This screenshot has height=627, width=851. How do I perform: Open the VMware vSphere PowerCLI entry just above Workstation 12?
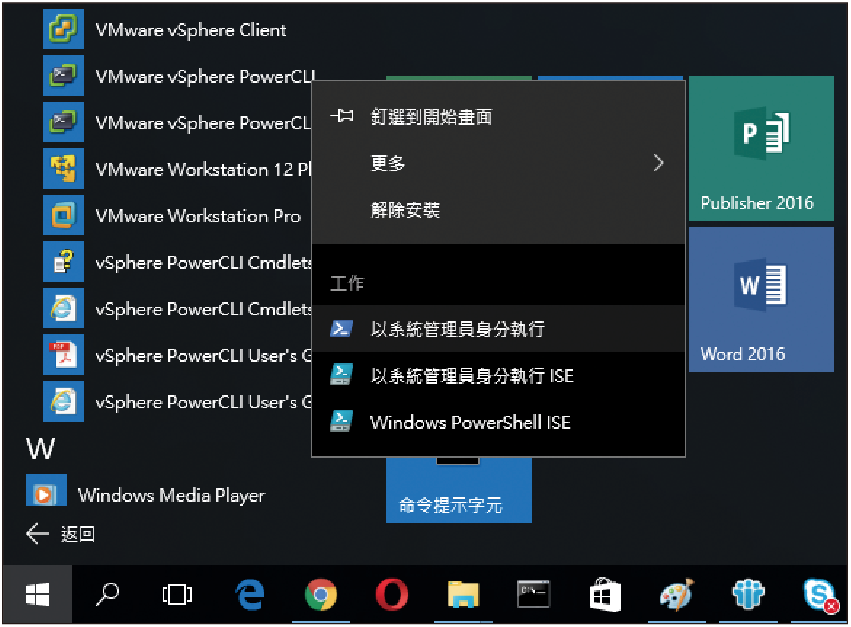pos(177,123)
